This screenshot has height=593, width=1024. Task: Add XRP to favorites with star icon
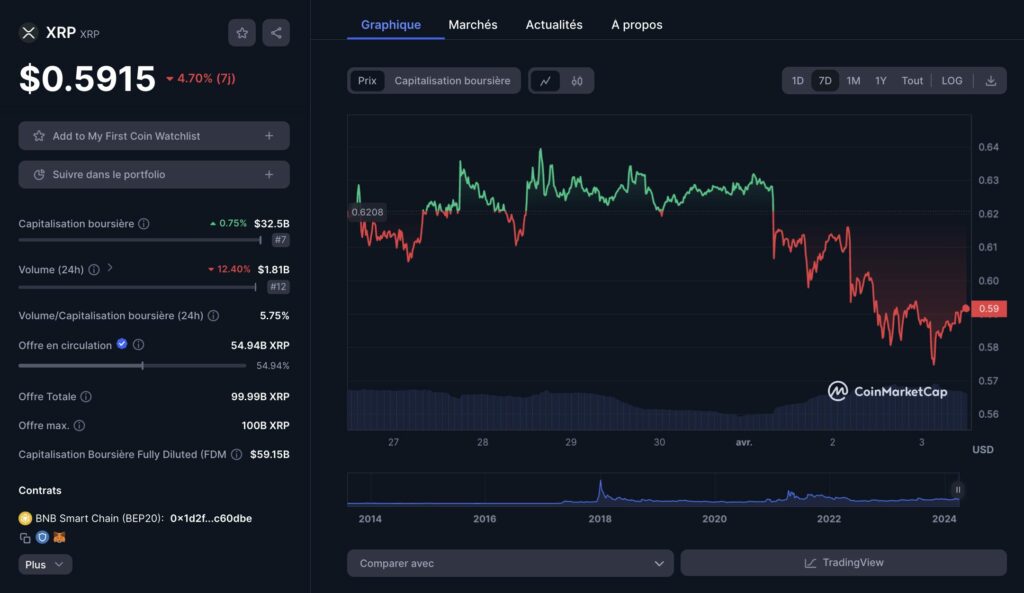pos(242,33)
